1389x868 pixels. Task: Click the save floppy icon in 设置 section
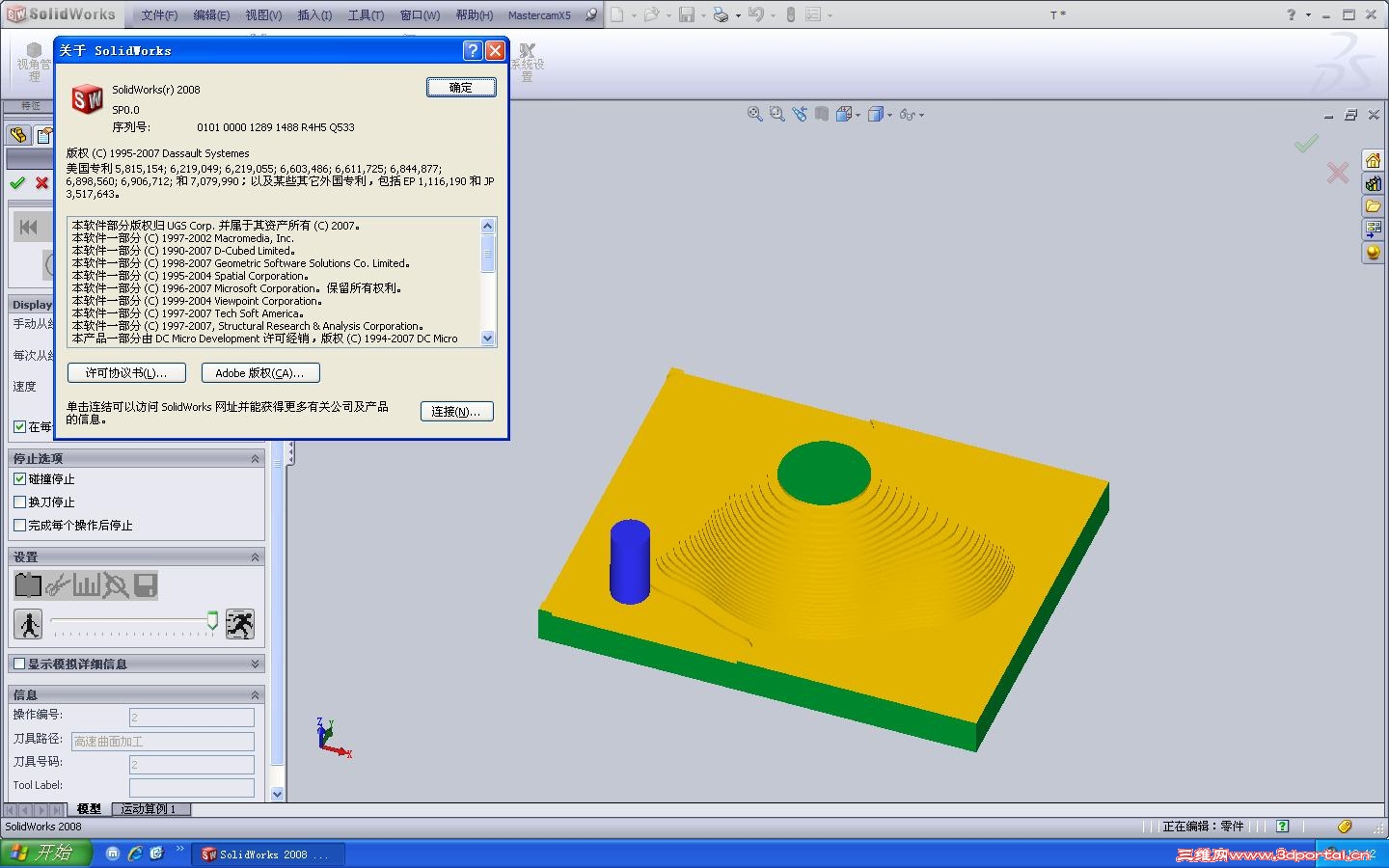145,584
